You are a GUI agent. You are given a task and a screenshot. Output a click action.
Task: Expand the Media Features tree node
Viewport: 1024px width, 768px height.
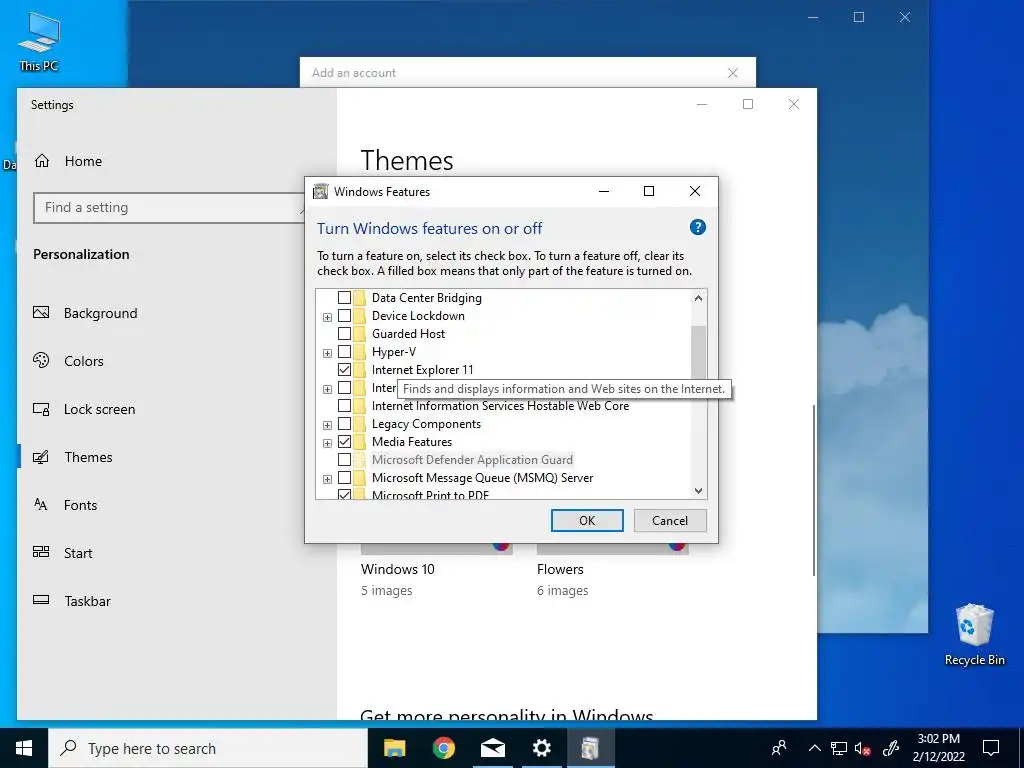(x=327, y=443)
